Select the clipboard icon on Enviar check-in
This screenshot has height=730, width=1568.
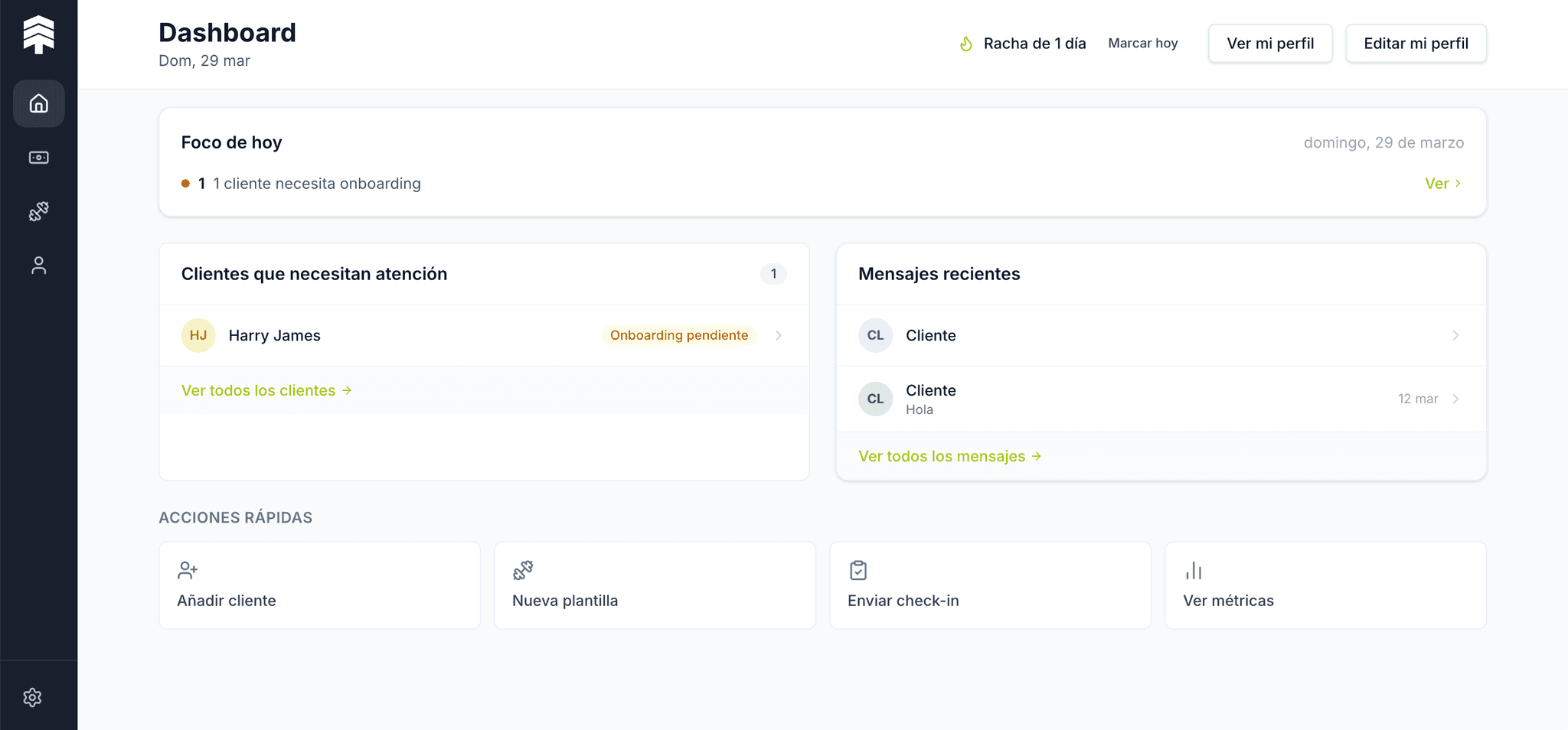[858, 570]
